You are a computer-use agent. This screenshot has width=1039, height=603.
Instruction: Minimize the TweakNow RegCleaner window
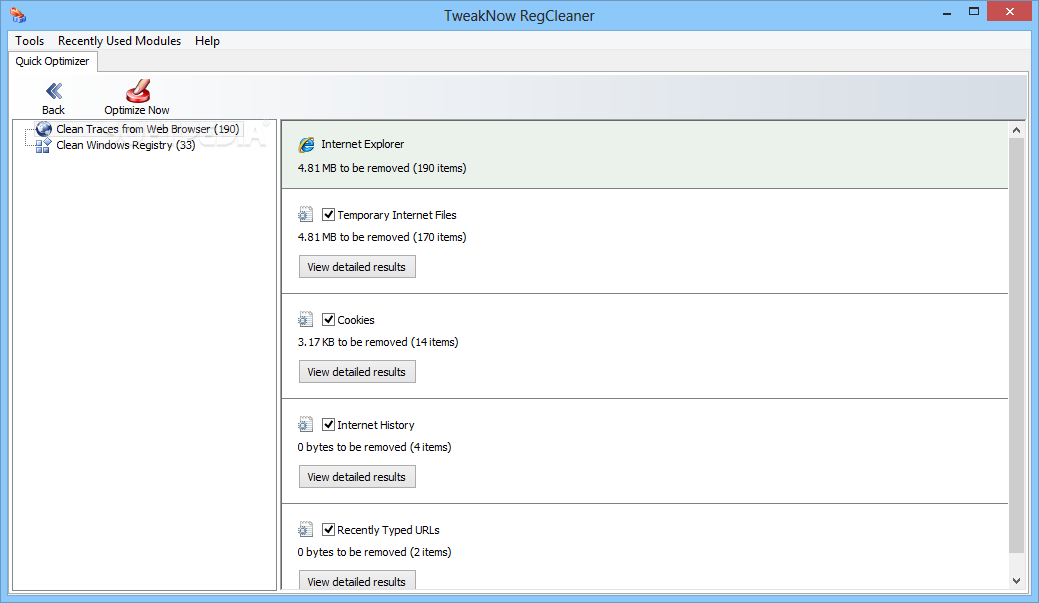947,13
